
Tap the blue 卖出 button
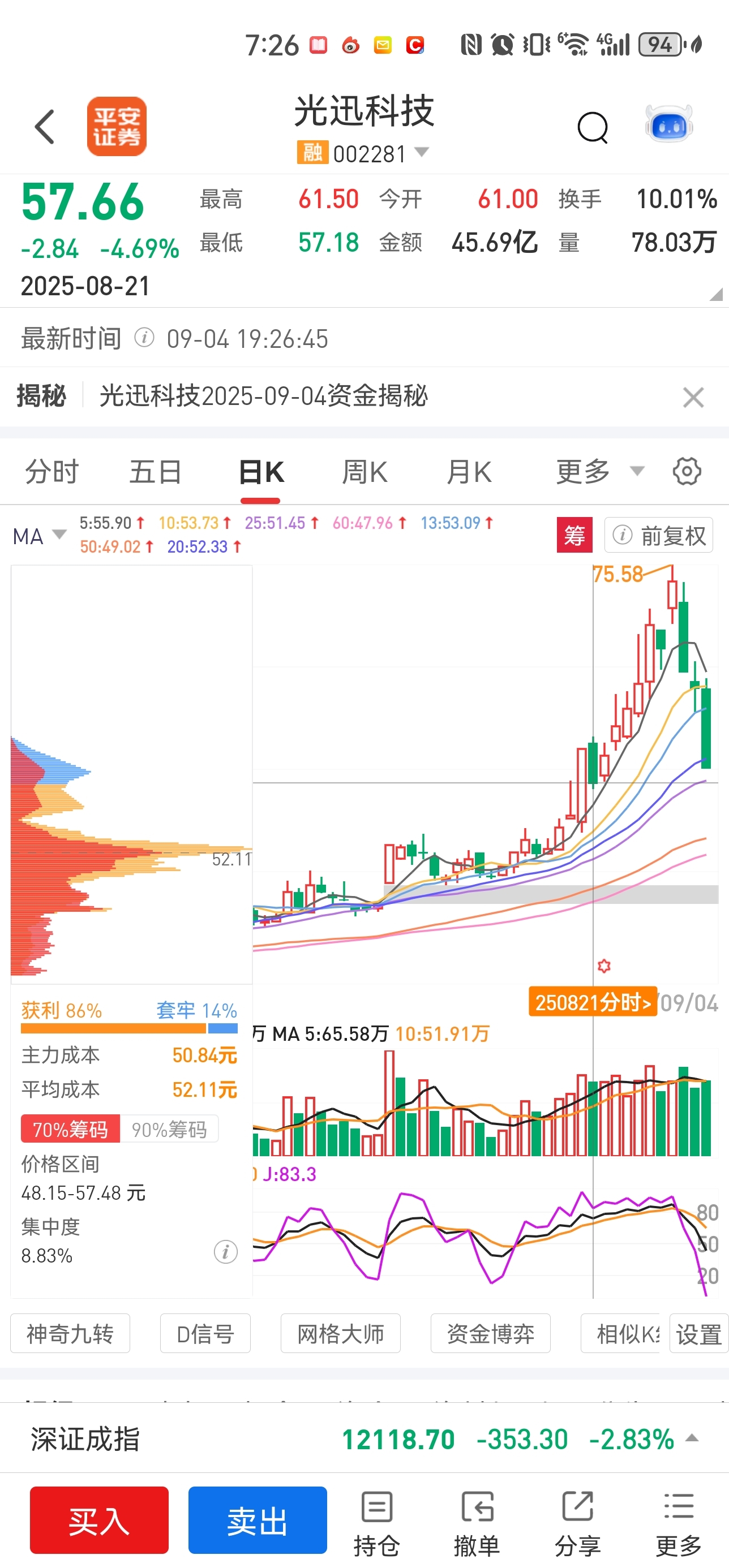(258, 1520)
